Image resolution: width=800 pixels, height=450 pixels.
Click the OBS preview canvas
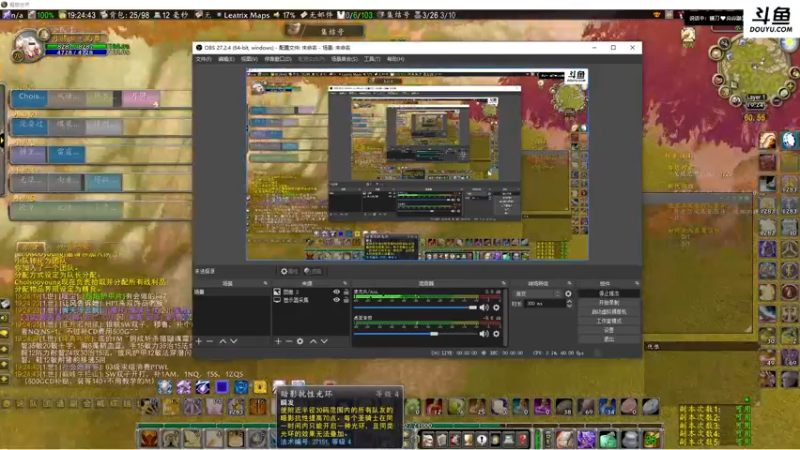point(417,164)
